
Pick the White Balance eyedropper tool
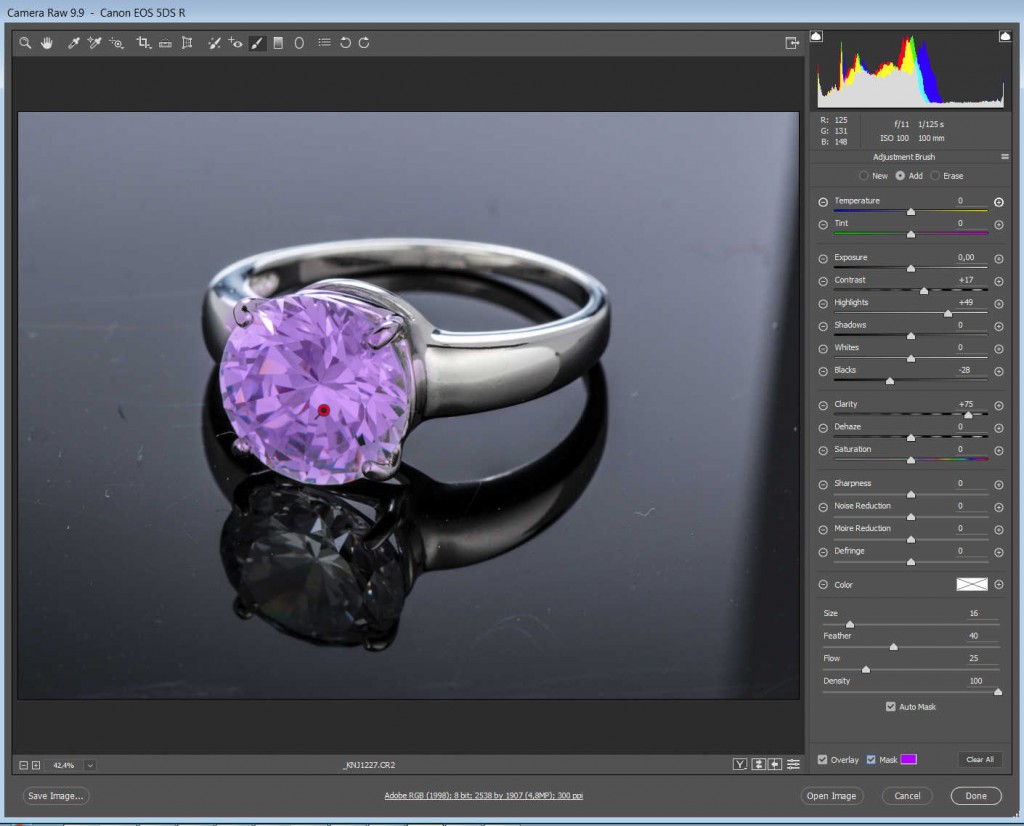(73, 43)
